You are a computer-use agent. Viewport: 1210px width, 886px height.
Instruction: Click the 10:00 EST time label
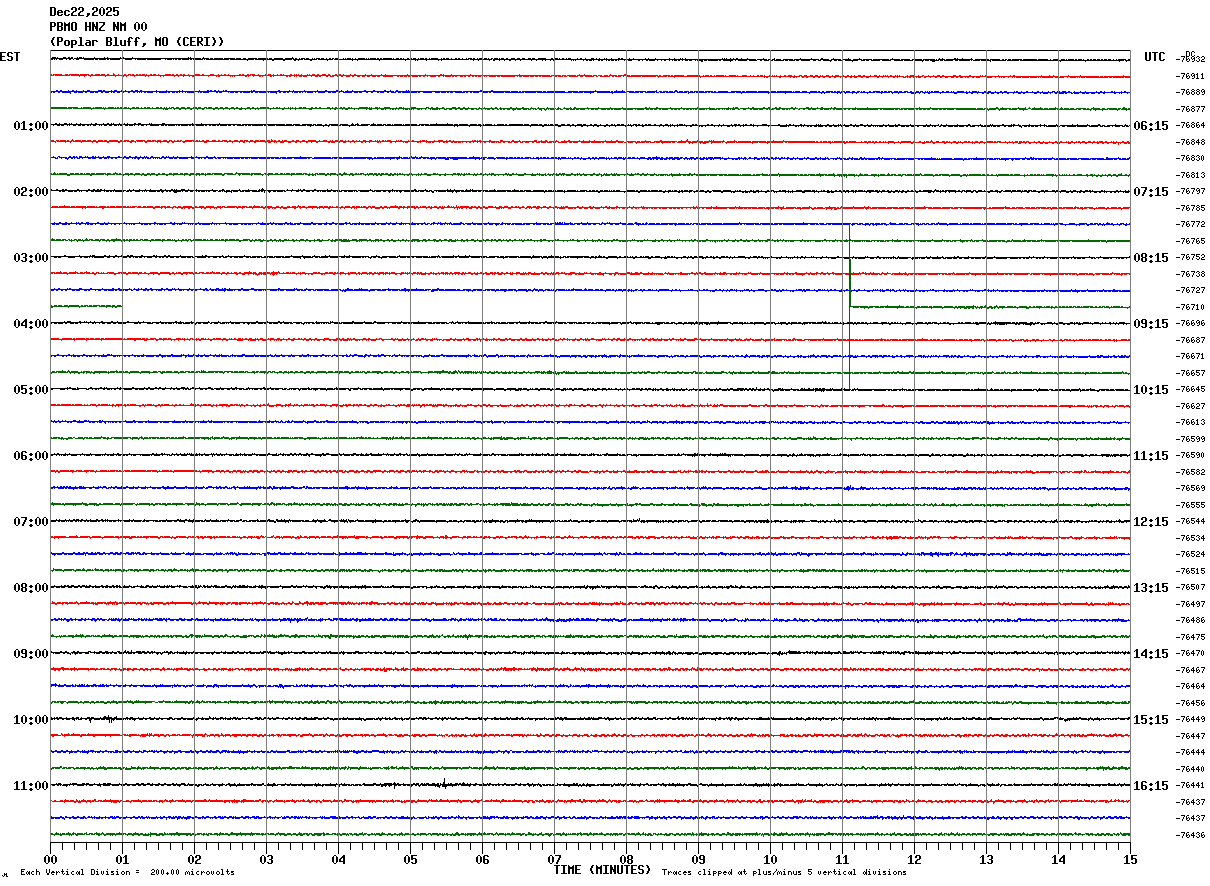click(31, 720)
